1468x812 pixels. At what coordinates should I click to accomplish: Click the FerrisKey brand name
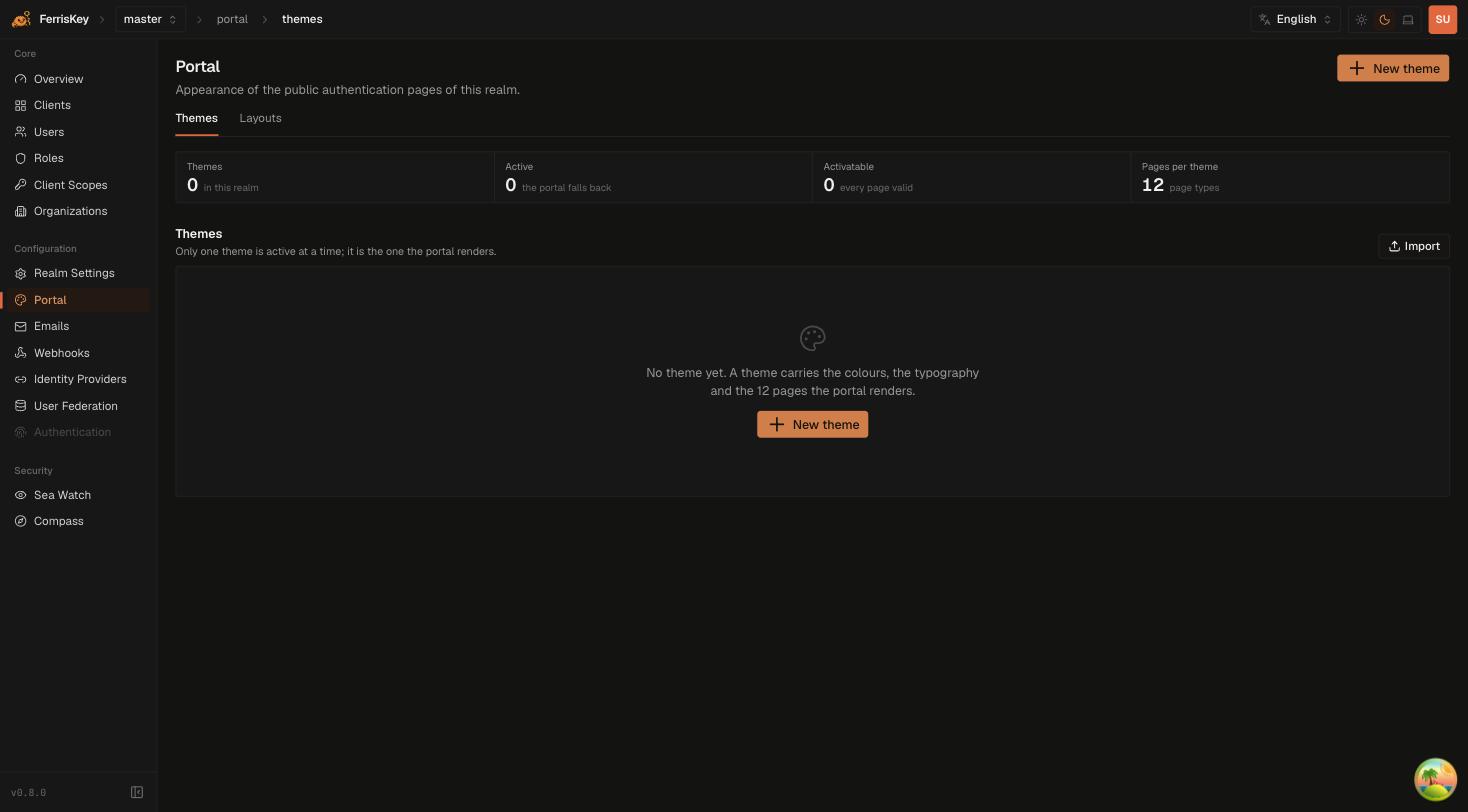[x=64, y=19]
